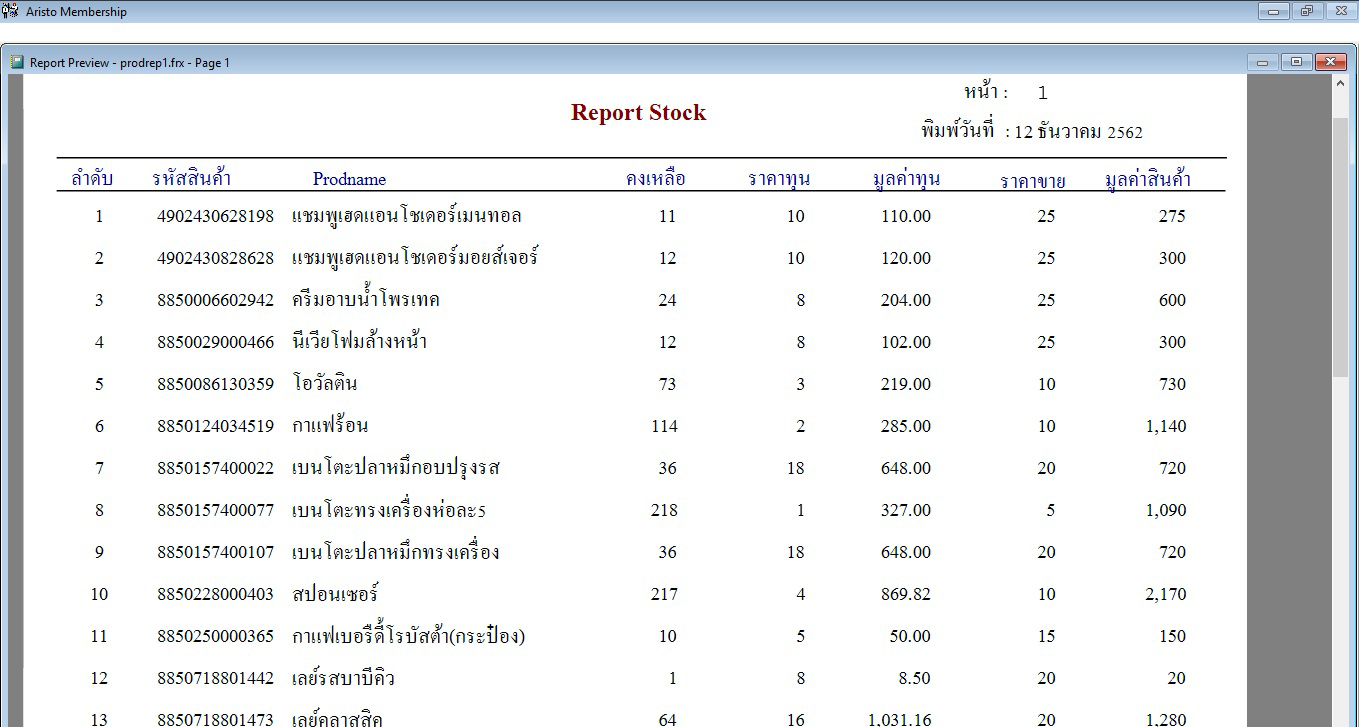Click cost value 327.00
Image resolution: width=1359 pixels, height=727 pixels.
tap(906, 510)
